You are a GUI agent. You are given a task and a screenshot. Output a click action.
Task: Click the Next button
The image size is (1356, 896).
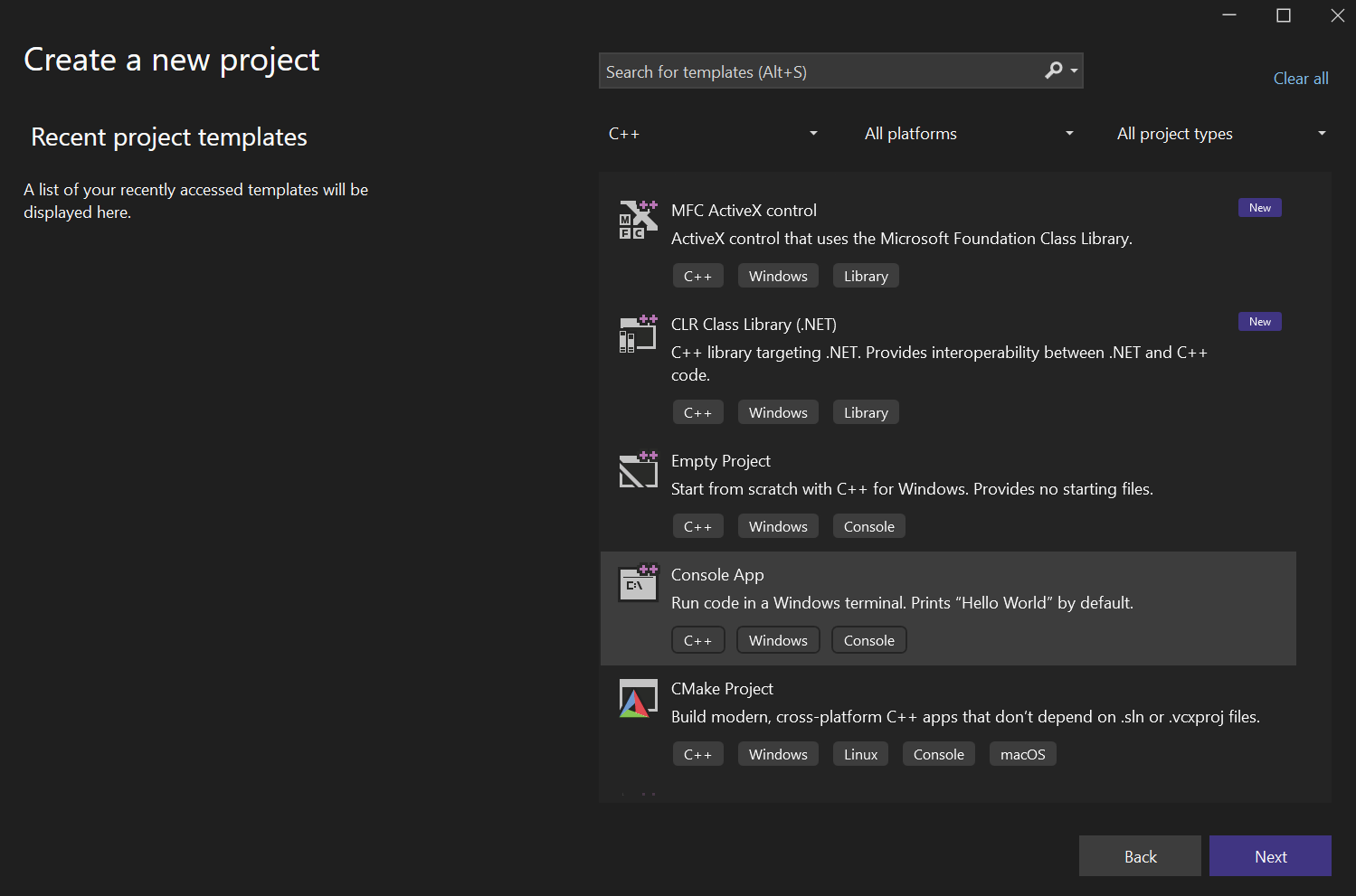pyautogui.click(x=1270, y=856)
